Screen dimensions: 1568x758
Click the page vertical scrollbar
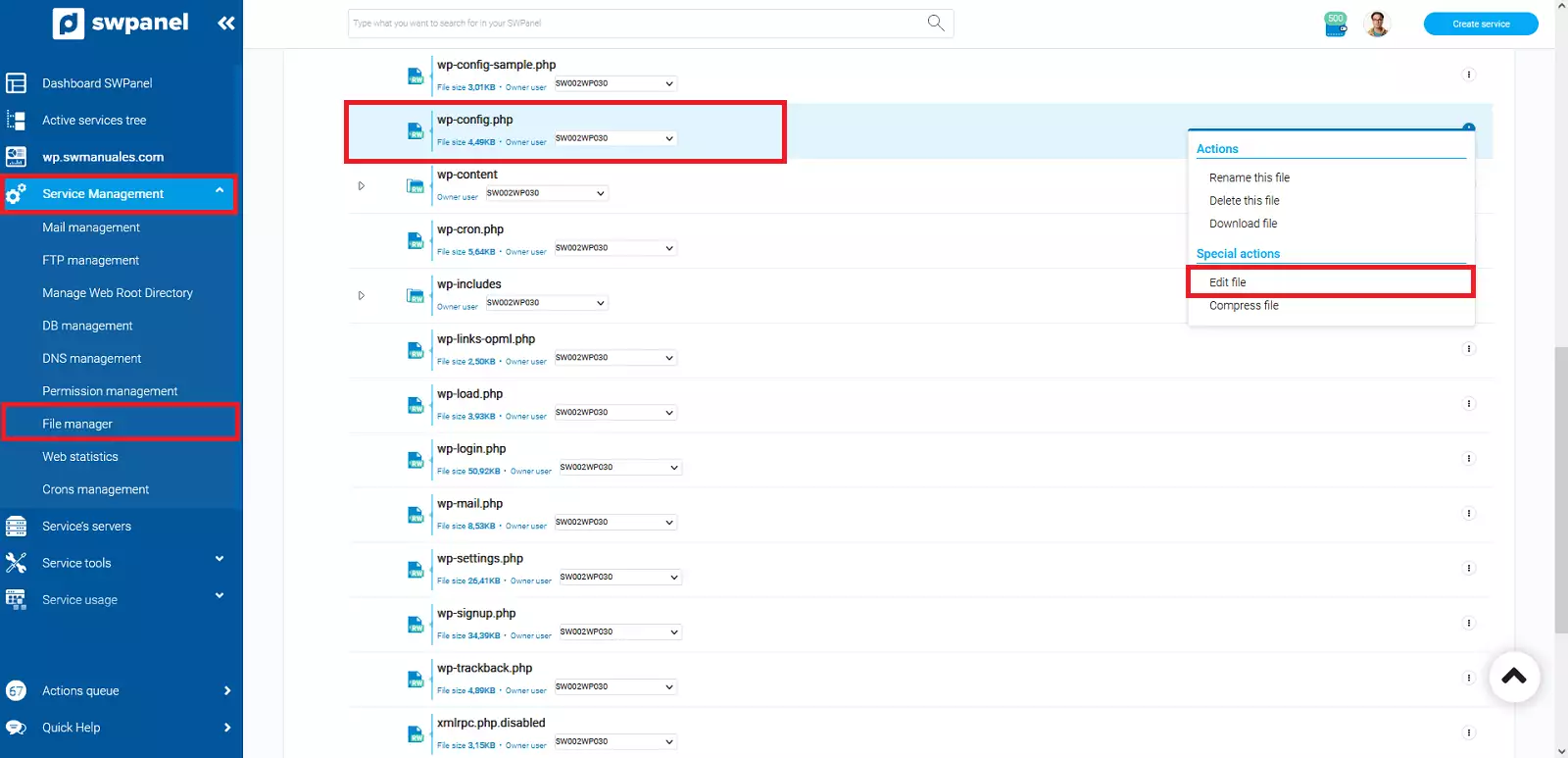(1560, 490)
